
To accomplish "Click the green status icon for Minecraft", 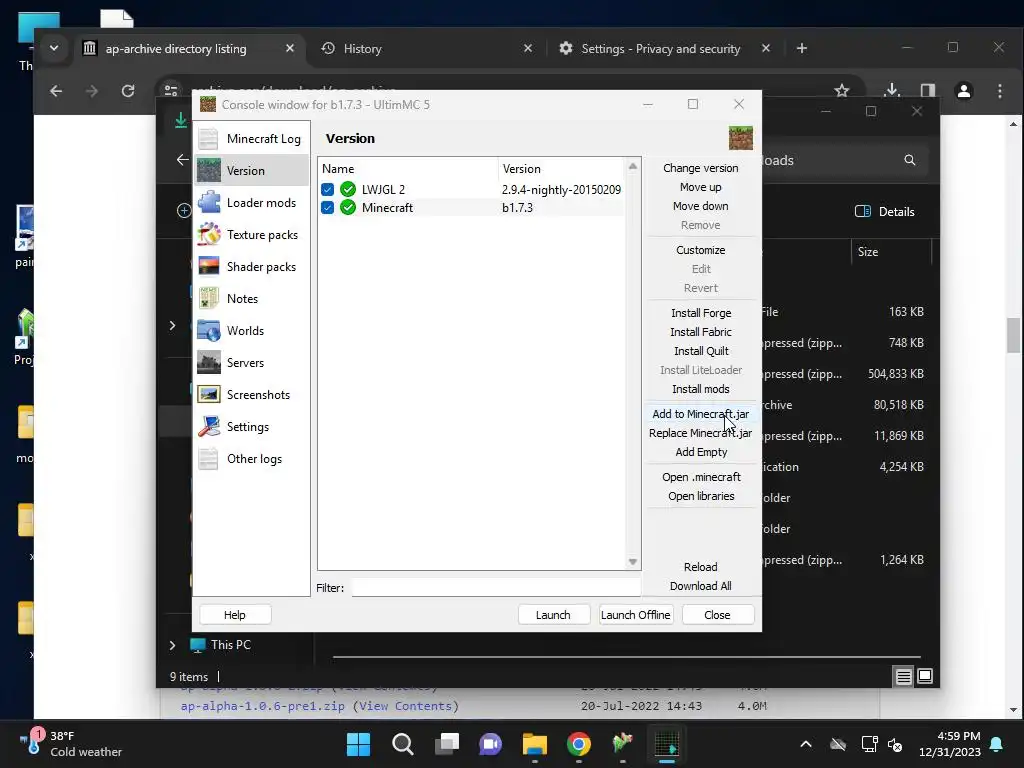I will coord(348,208).
